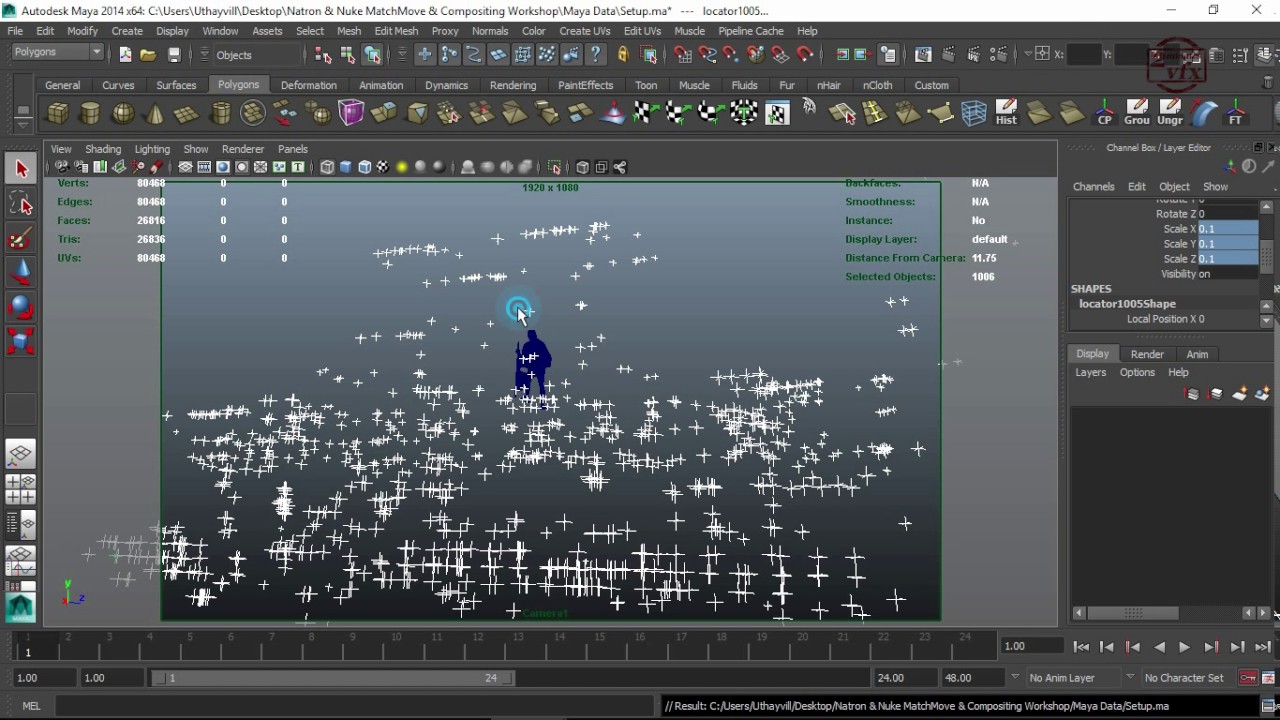Image resolution: width=1280 pixels, height=720 pixels.
Task: Create a polygon cone from the shelf
Action: [x=155, y=113]
